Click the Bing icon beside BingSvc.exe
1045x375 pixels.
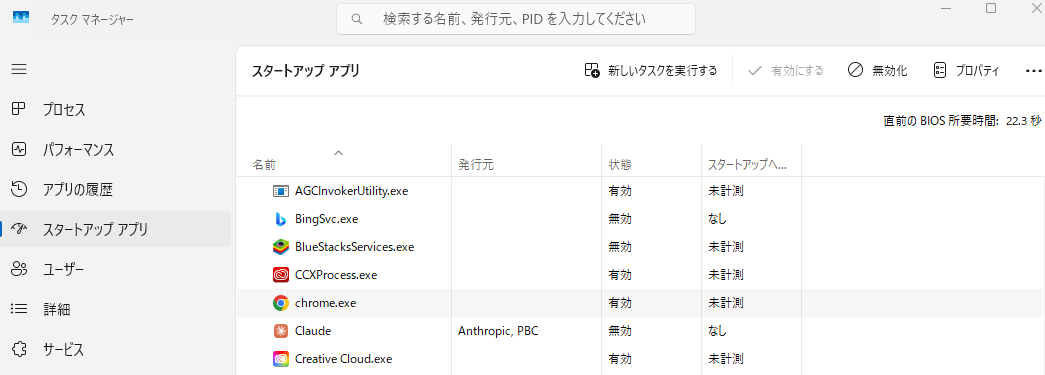281,218
